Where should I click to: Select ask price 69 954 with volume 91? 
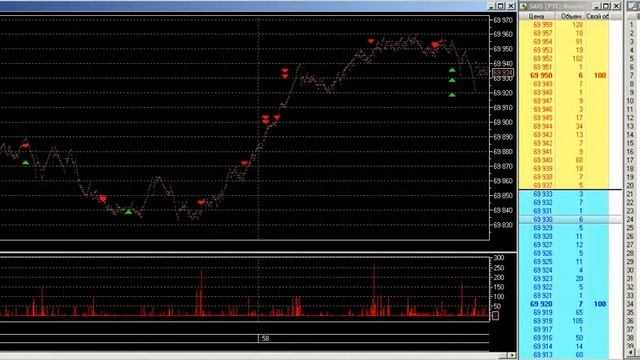pyautogui.click(x=564, y=42)
